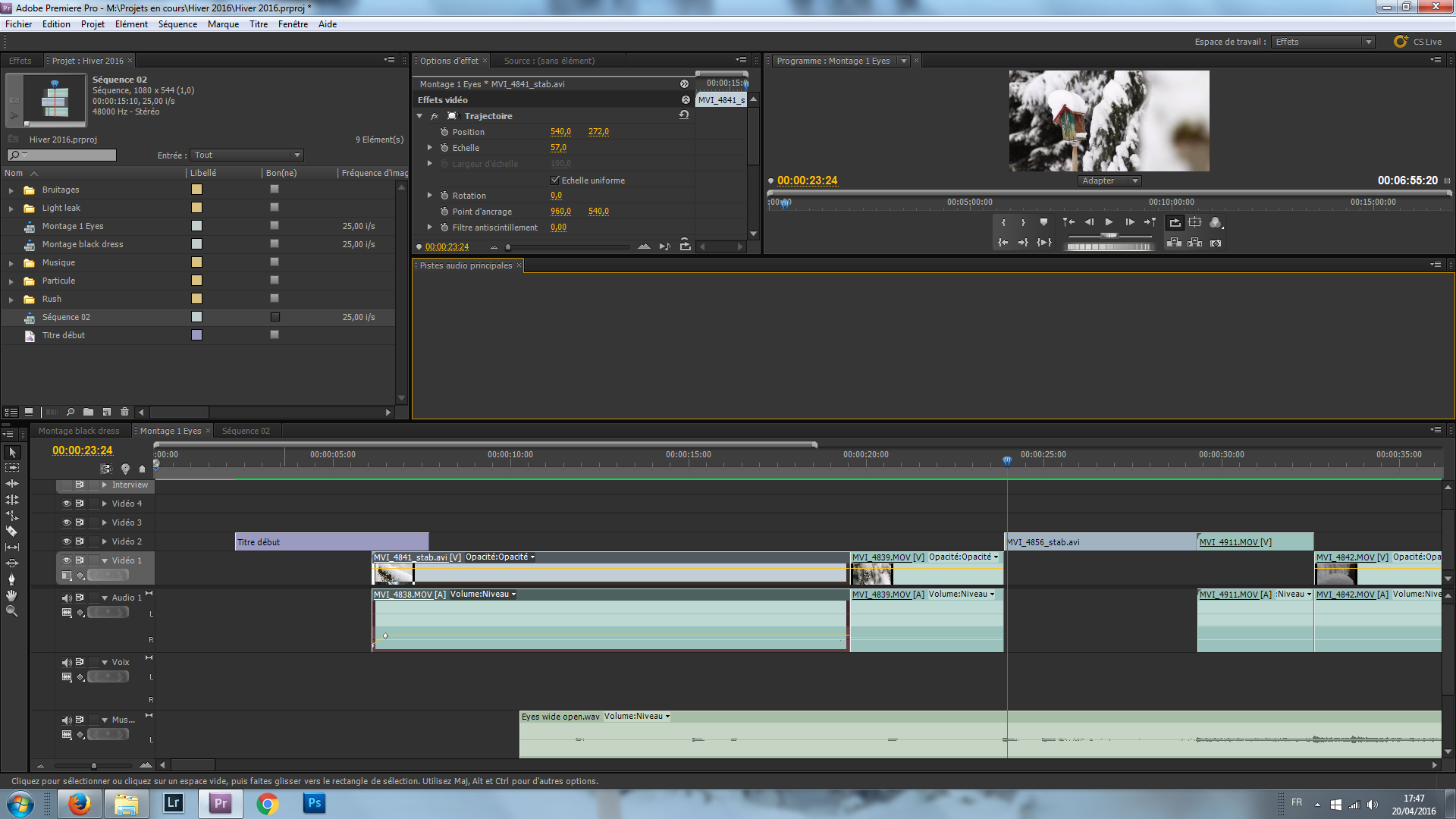Go to In point in program monitor

(1003, 243)
